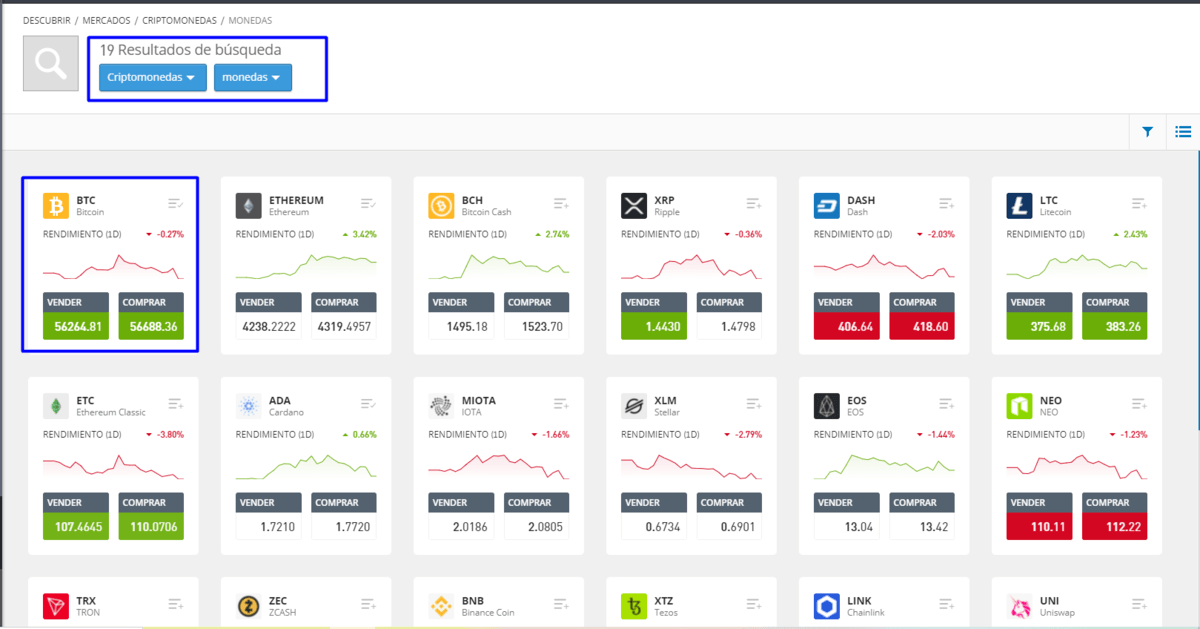Go to MERCADOS breadcrumb
This screenshot has height=629, width=1200.
pos(106,20)
